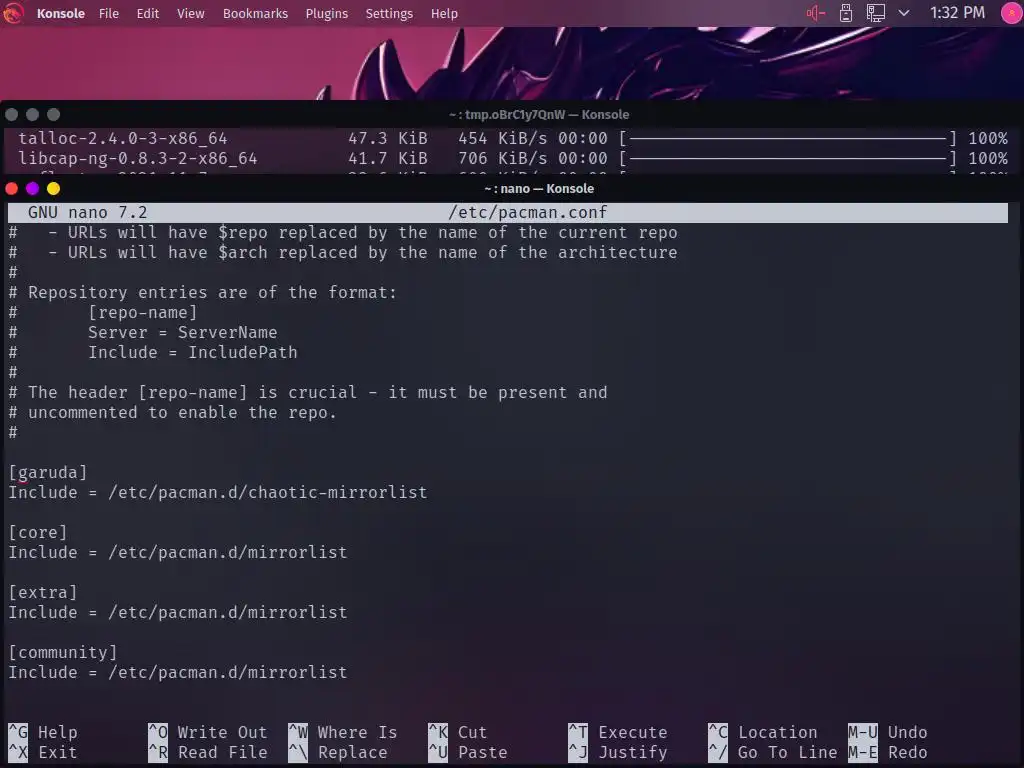Place cursor on the [garuda] section header
Viewport: 1024px width, 768px height.
pos(48,472)
